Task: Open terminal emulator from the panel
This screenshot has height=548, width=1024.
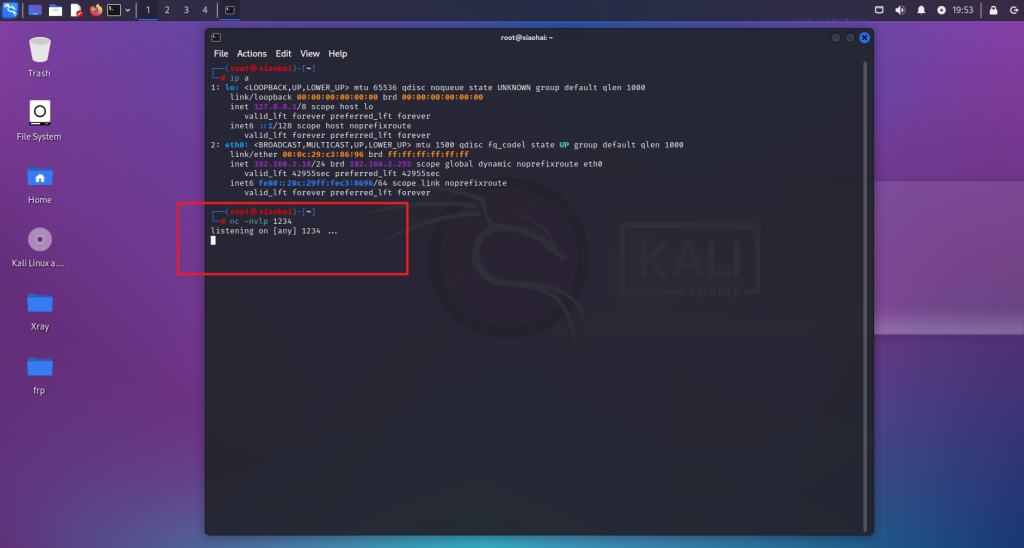Action: point(114,10)
